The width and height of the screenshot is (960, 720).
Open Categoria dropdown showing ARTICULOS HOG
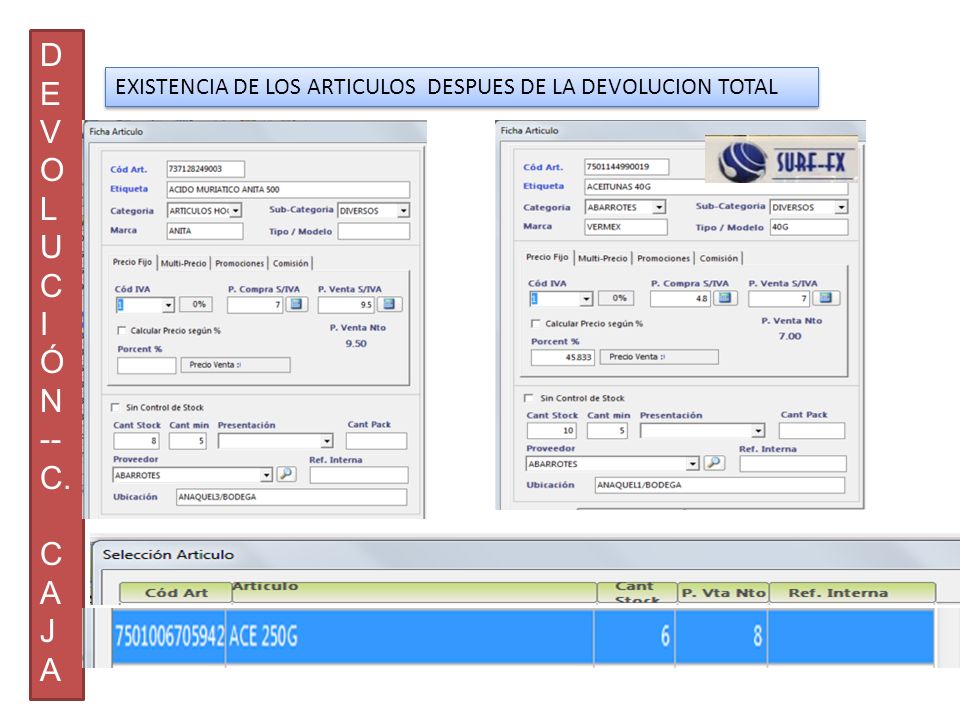click(236, 211)
